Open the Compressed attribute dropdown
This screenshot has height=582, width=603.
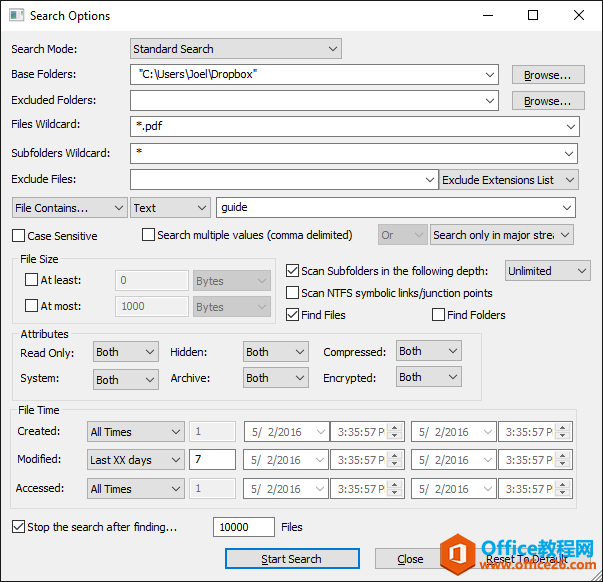(x=429, y=351)
